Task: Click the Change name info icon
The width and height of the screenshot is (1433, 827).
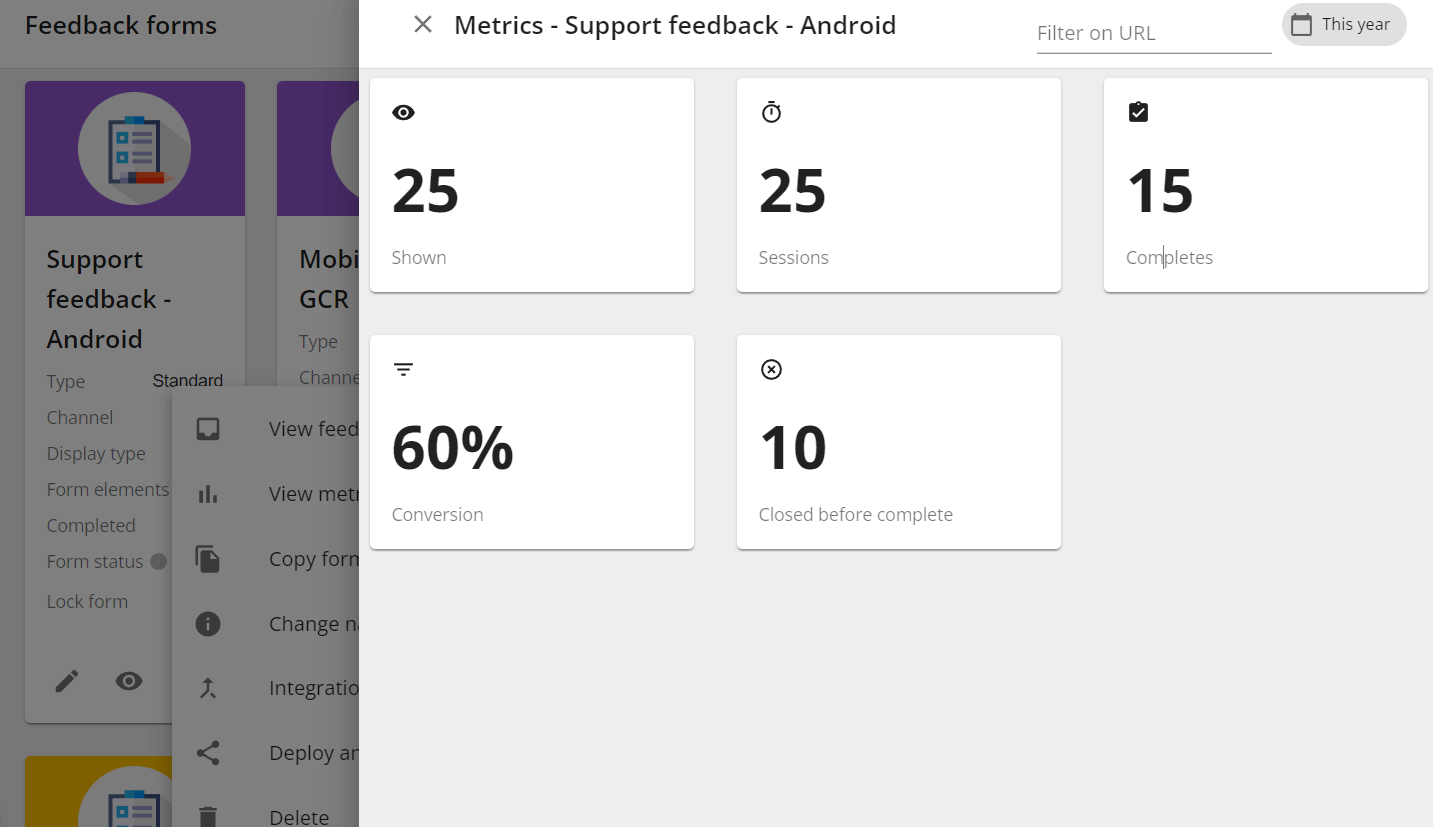Action: pyautogui.click(x=208, y=623)
